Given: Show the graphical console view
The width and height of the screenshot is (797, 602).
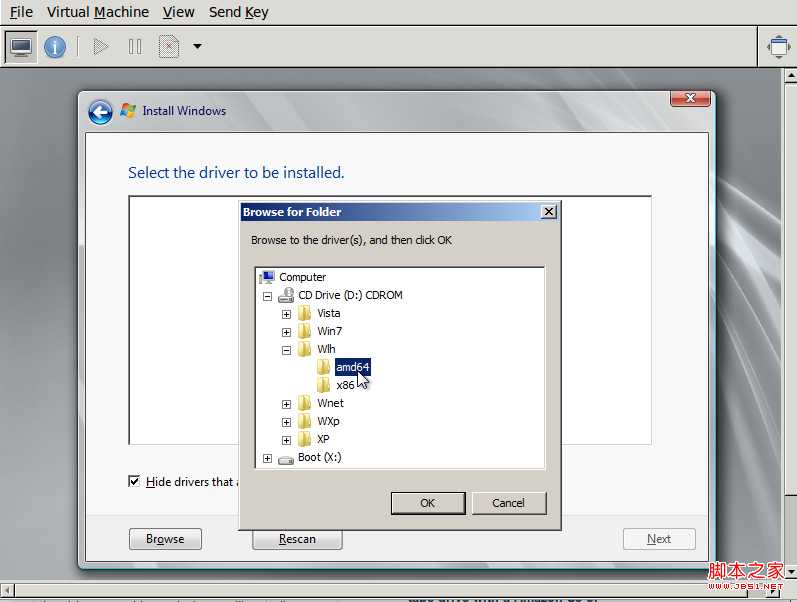Looking at the screenshot, I should pyautogui.click(x=21, y=47).
